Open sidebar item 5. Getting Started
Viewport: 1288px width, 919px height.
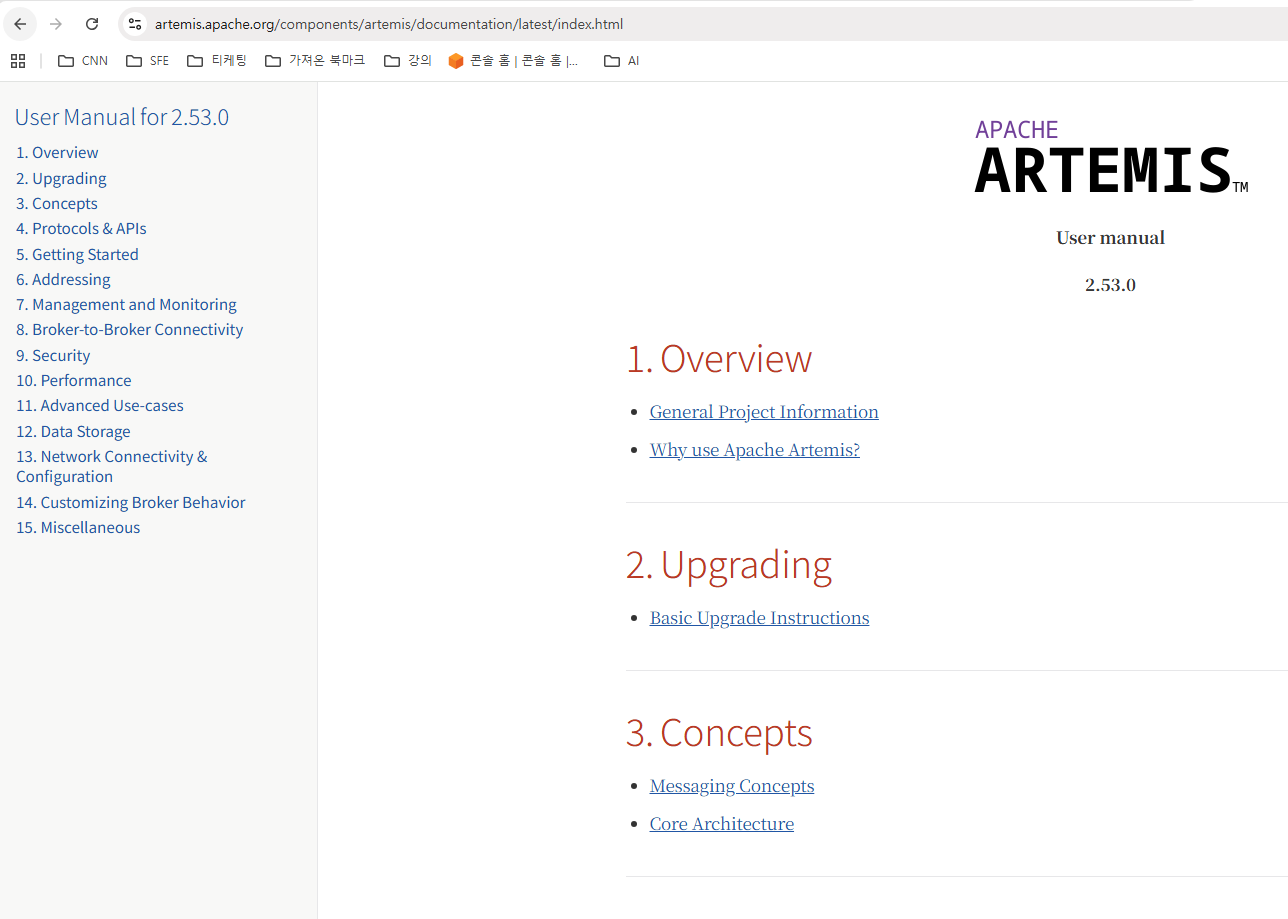[x=77, y=254]
